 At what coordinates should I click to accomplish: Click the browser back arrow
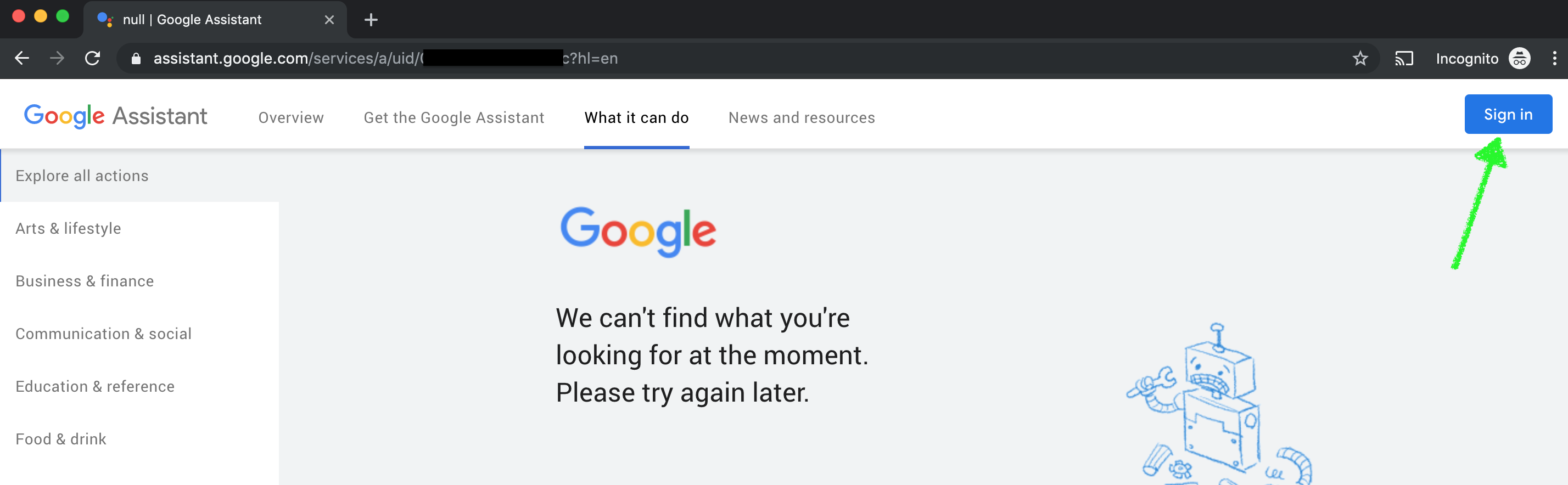tap(22, 58)
